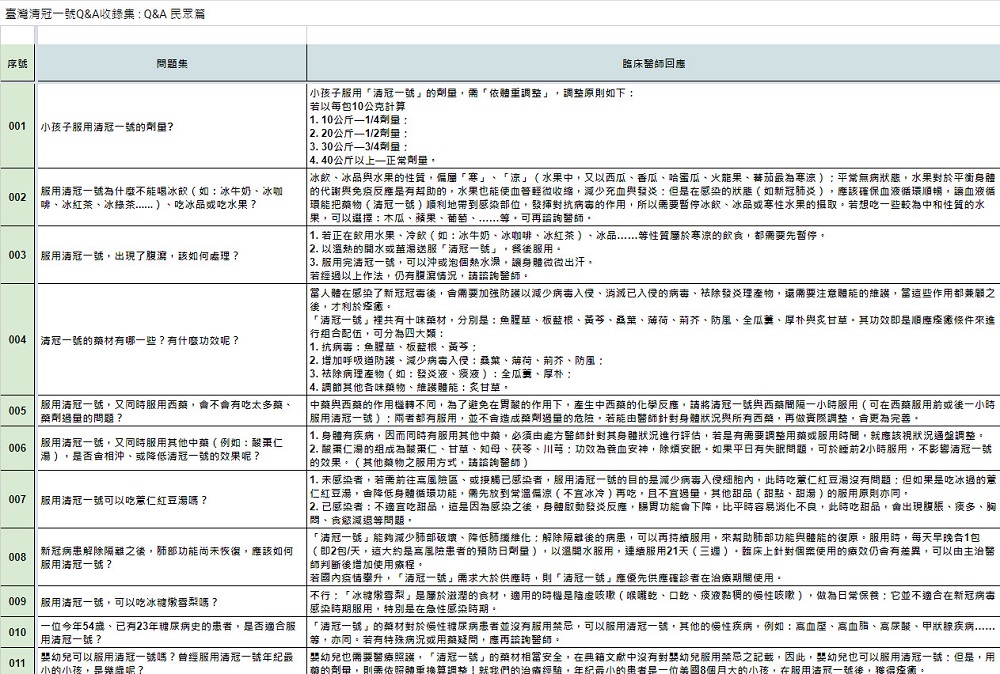This screenshot has width=1000, height=674.
Task: Click question '服用清冠一號可以吃薏仁紅豆湯嗎?'
Action: [x=172, y=500]
